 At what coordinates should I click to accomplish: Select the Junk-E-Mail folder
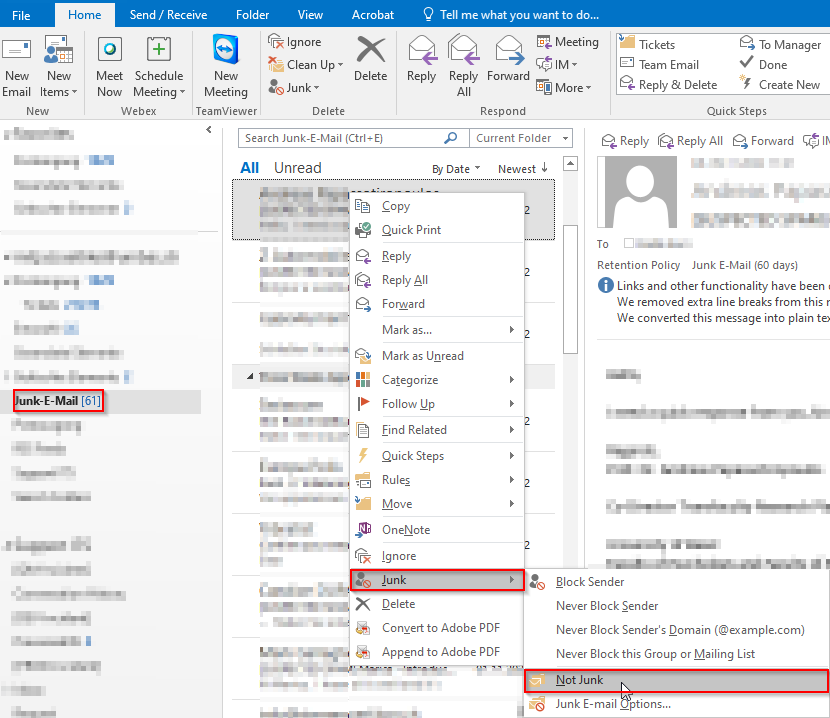coord(57,401)
